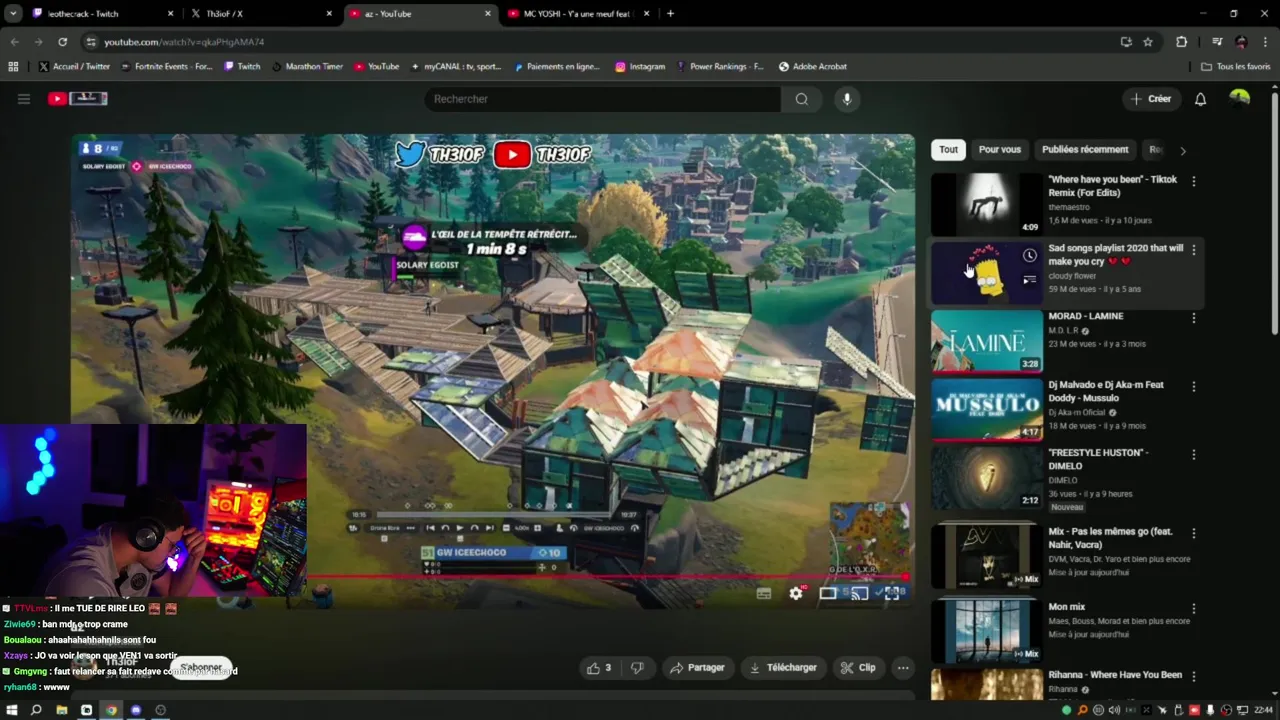
Task: Dislike the video with thumbs down
Action: click(637, 668)
